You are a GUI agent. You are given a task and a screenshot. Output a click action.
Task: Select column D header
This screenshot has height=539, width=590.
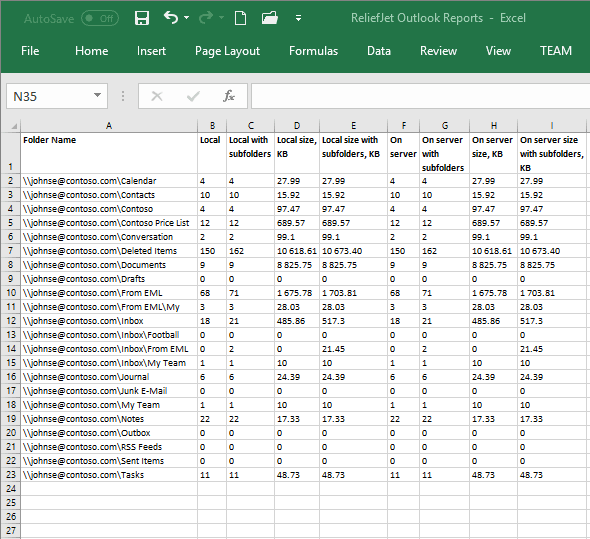pyautogui.click(x=297, y=126)
